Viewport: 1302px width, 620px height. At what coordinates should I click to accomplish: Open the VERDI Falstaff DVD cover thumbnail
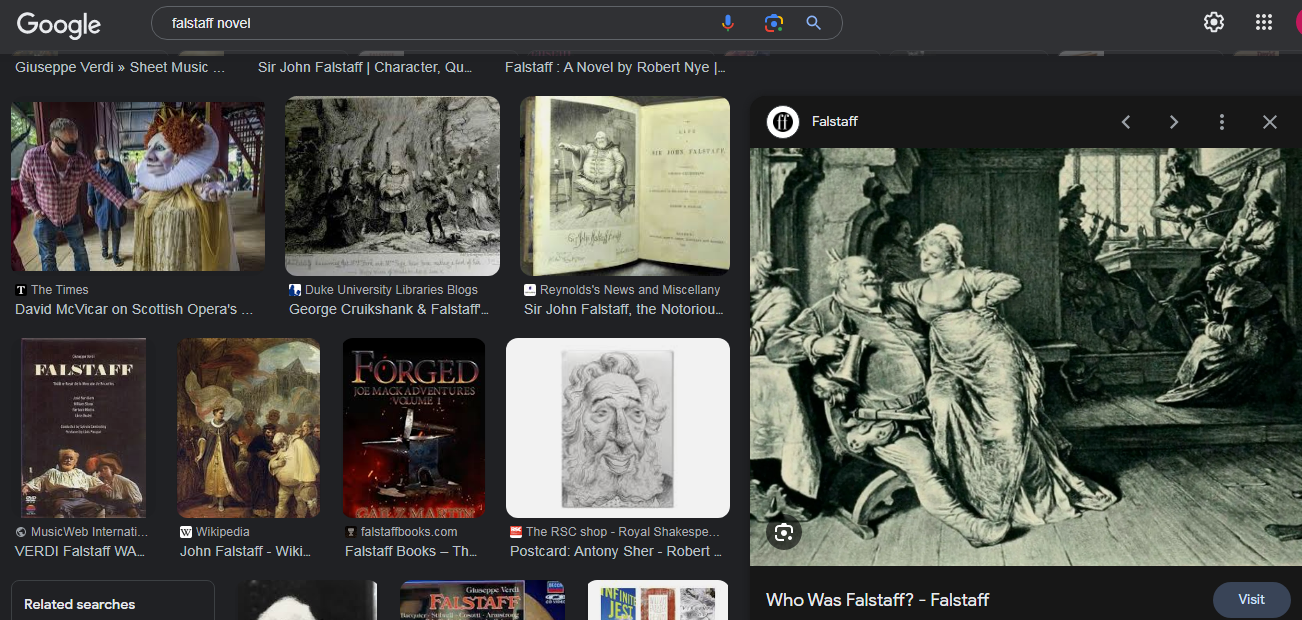(84, 427)
